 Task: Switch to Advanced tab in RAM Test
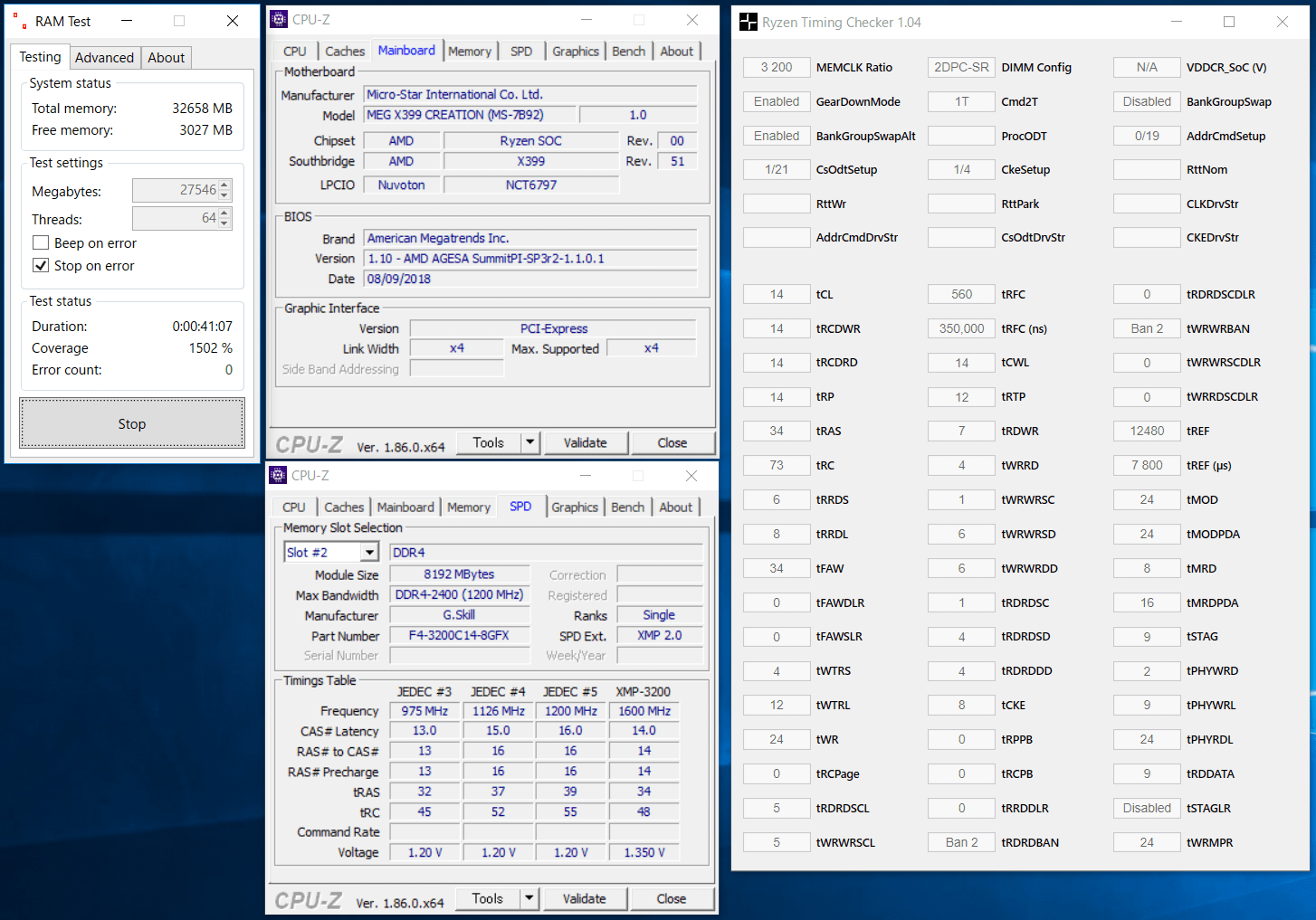tap(104, 58)
